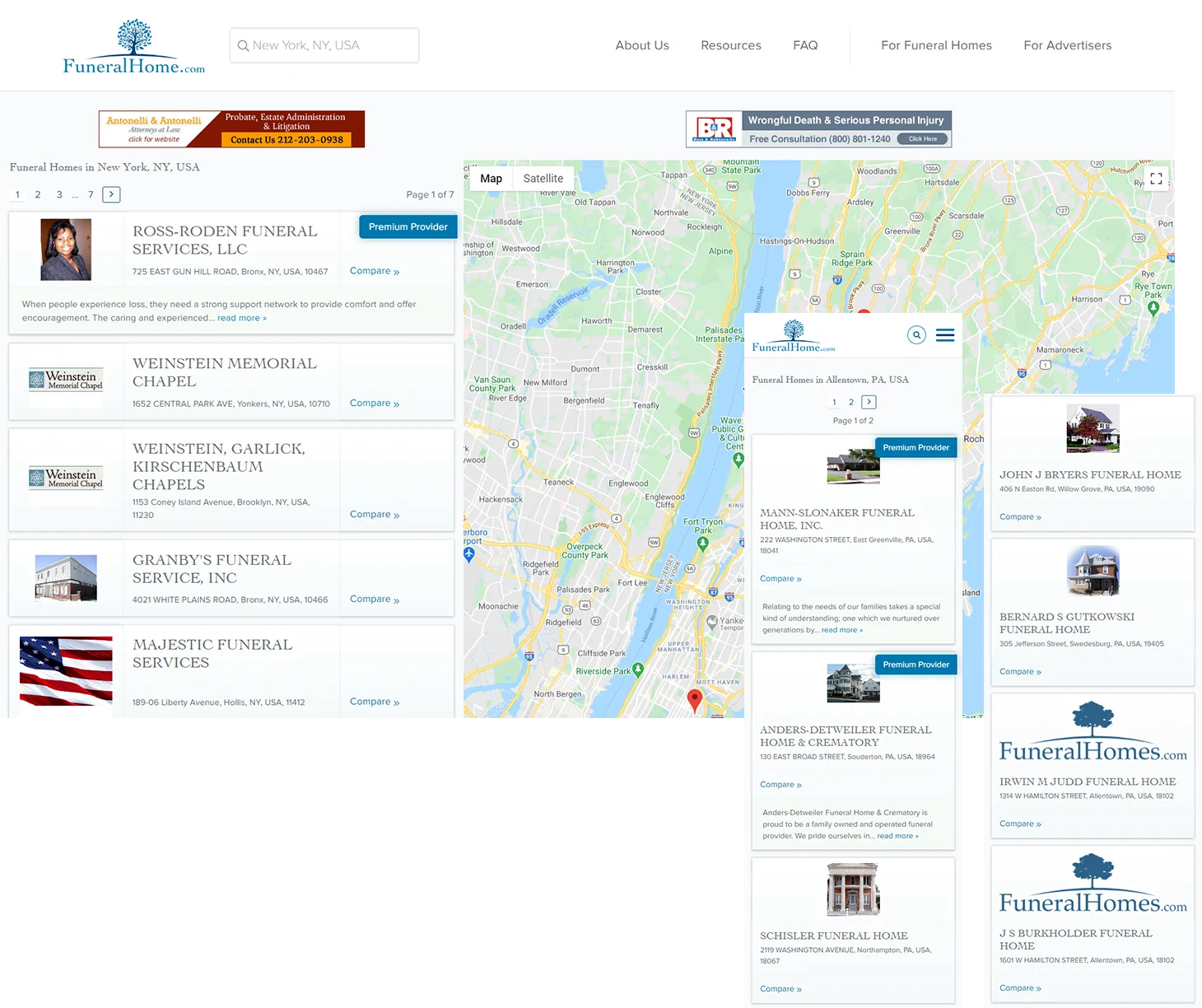Click Anders-Detweiler Funeral Home thumbnail photo
Image resolution: width=1202 pixels, height=1008 pixels.
853,684
